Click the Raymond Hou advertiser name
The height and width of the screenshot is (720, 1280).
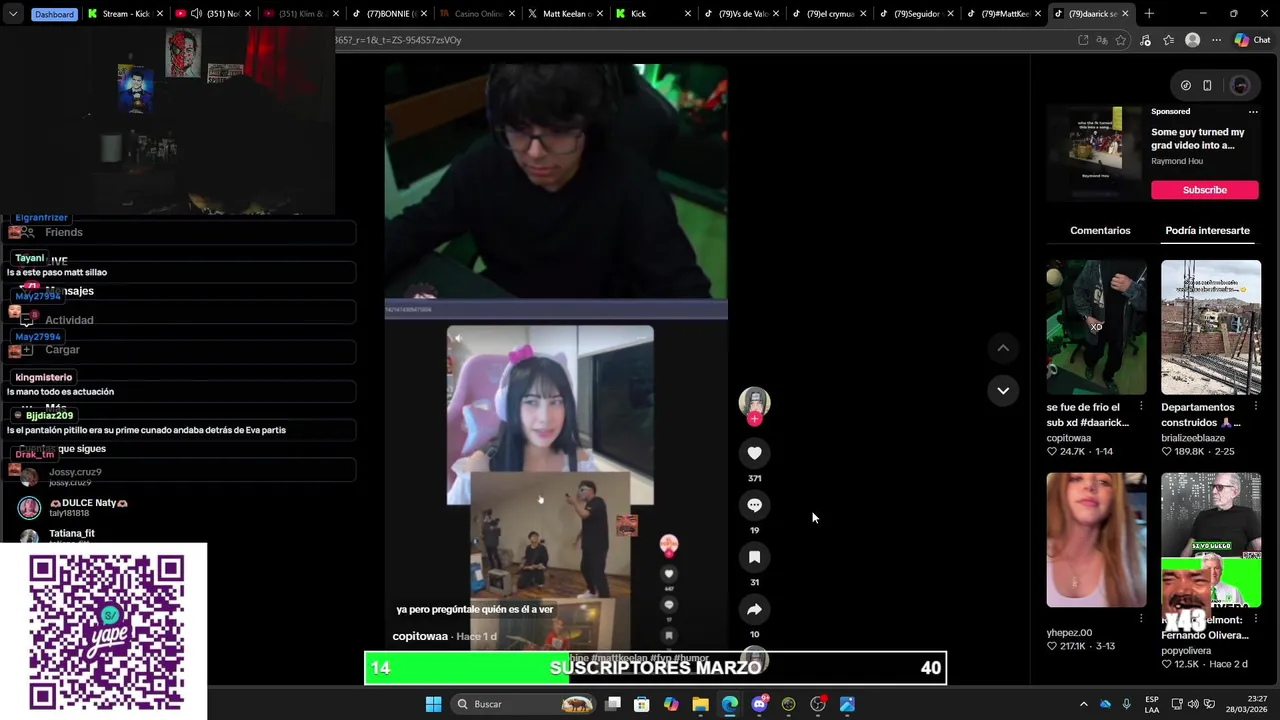(x=1177, y=161)
